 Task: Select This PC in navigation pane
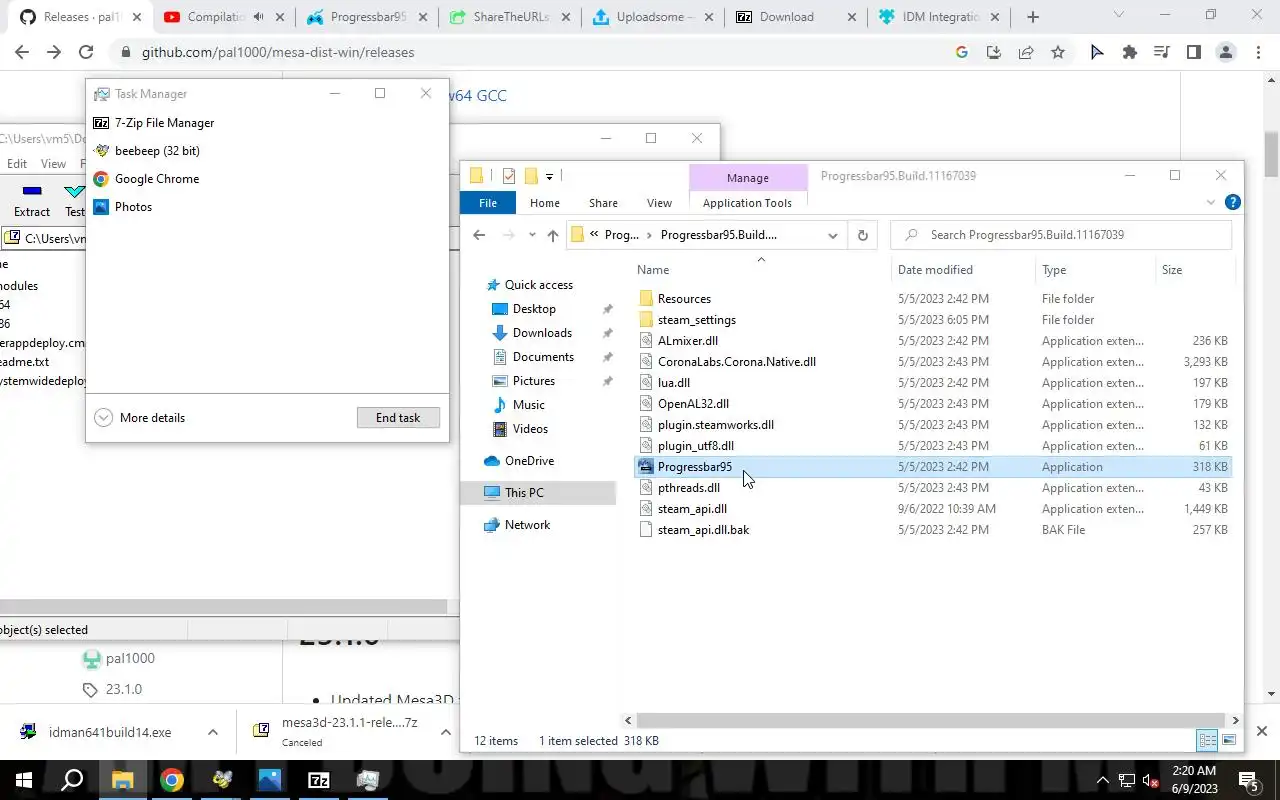[524, 493]
